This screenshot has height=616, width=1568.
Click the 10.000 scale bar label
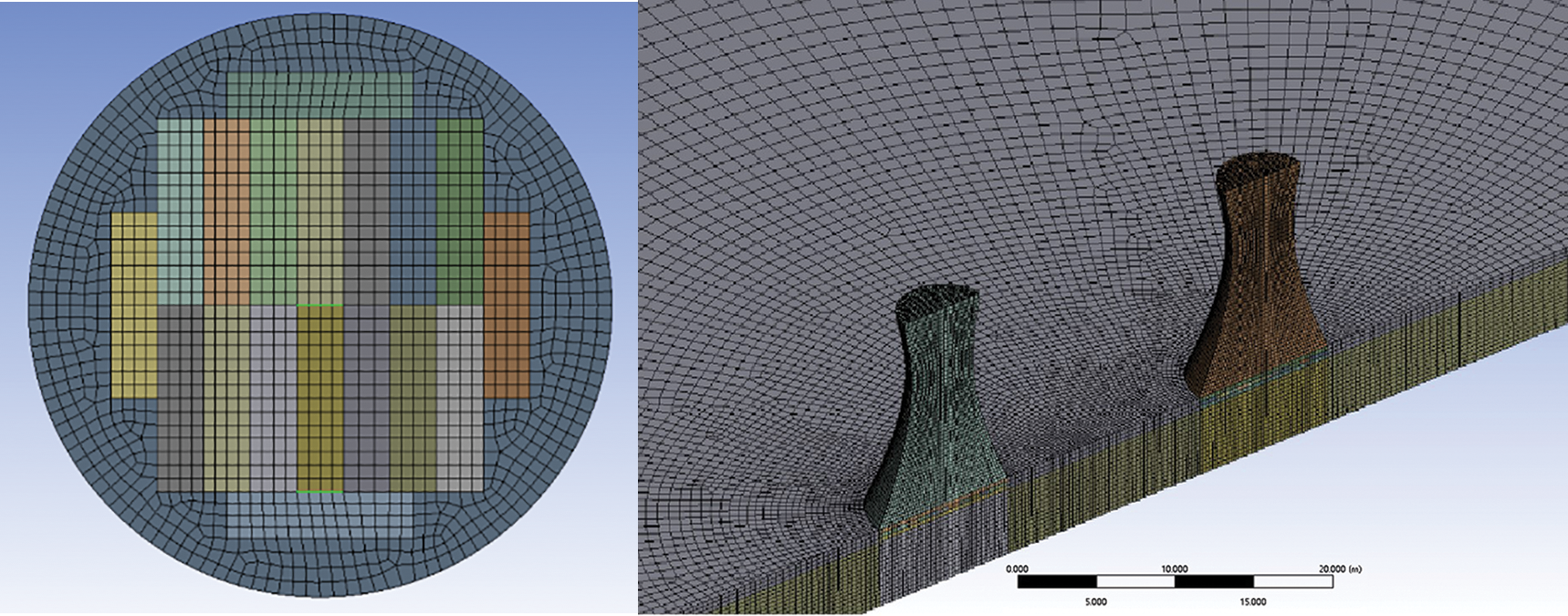[1174, 569]
